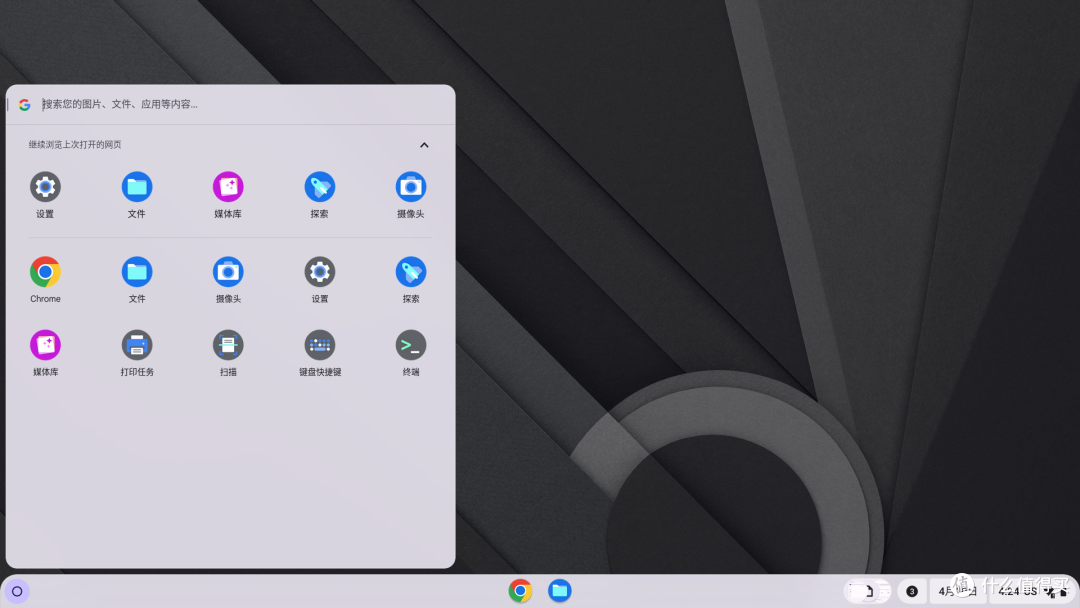Click the launcher circle button on the shelf
The image size is (1080, 608).
pos(17,591)
